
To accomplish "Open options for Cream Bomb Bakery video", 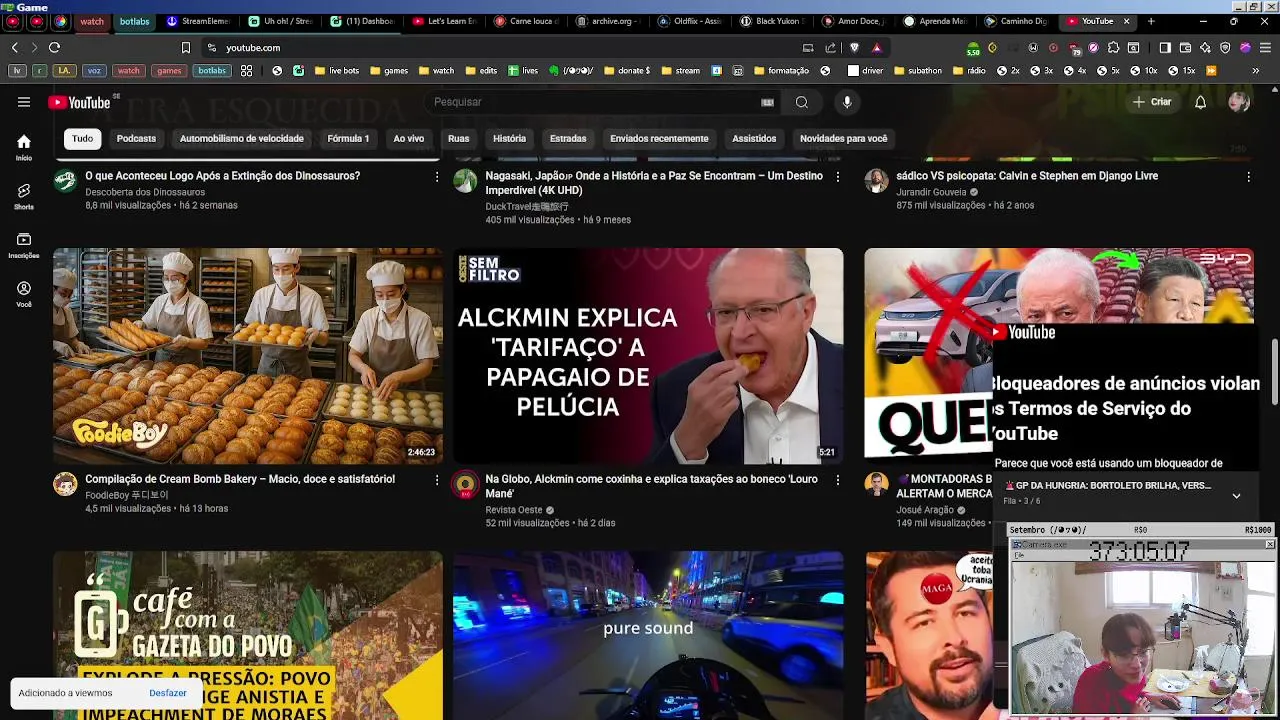I will [436, 480].
